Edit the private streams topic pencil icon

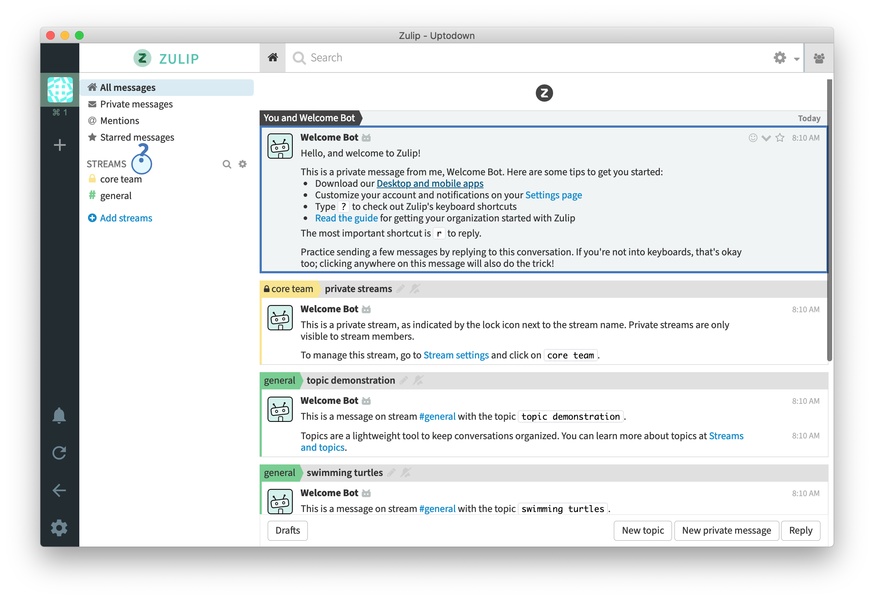[x=401, y=289]
